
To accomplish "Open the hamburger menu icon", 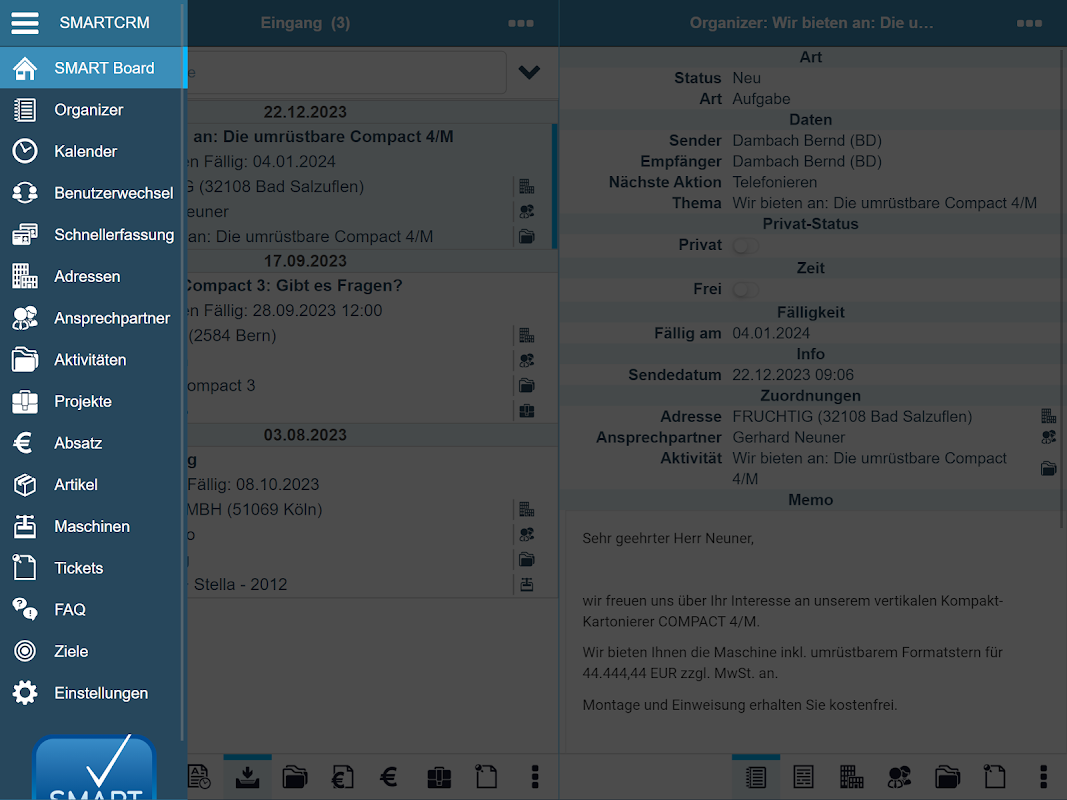I will click(x=25, y=22).
